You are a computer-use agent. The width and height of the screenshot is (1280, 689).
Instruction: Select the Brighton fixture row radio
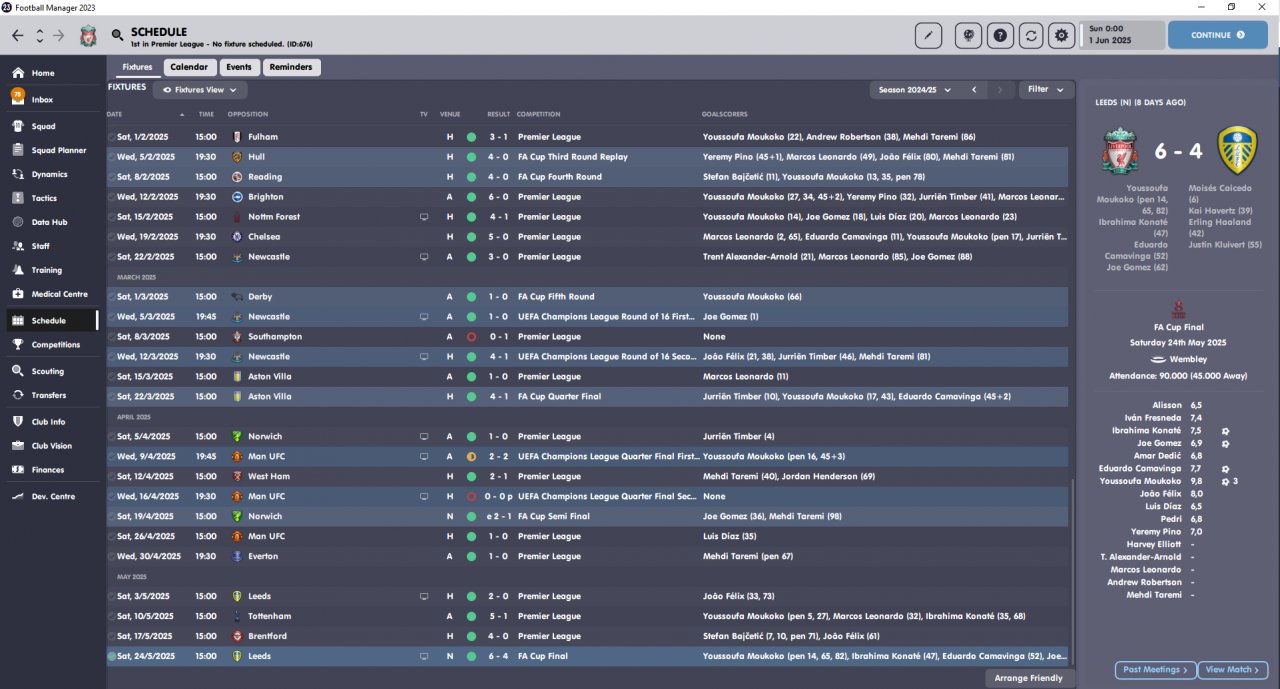(x=112, y=197)
